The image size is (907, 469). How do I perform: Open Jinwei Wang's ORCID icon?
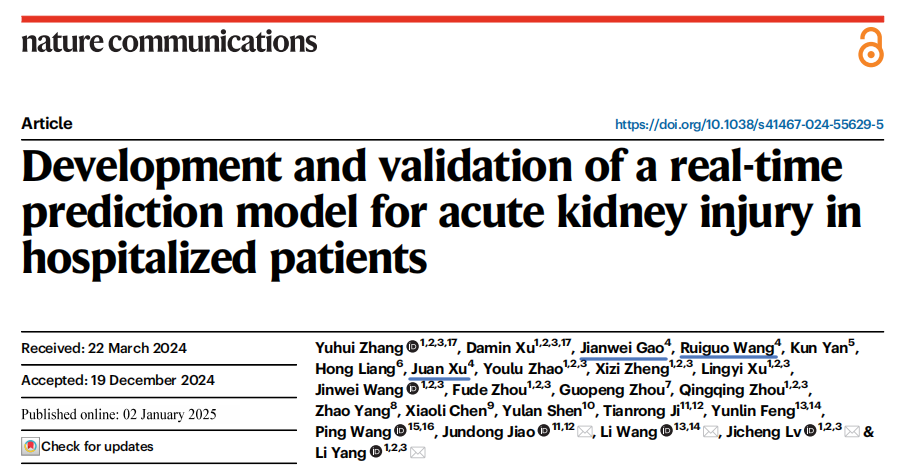(413, 389)
